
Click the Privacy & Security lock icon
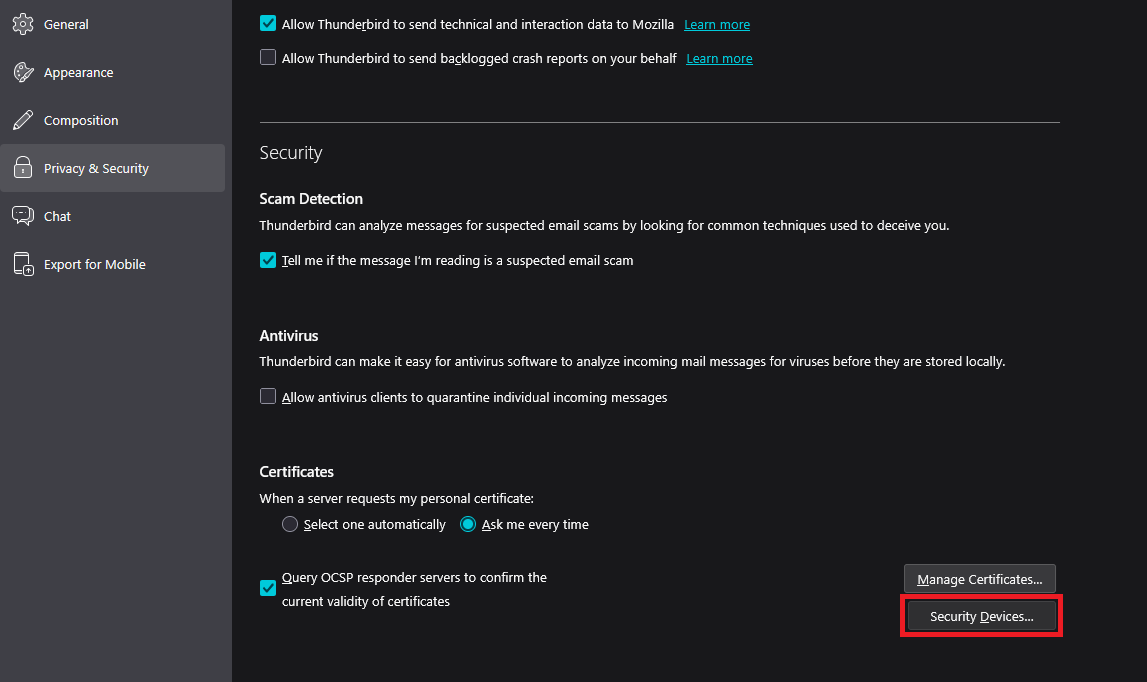click(23, 168)
